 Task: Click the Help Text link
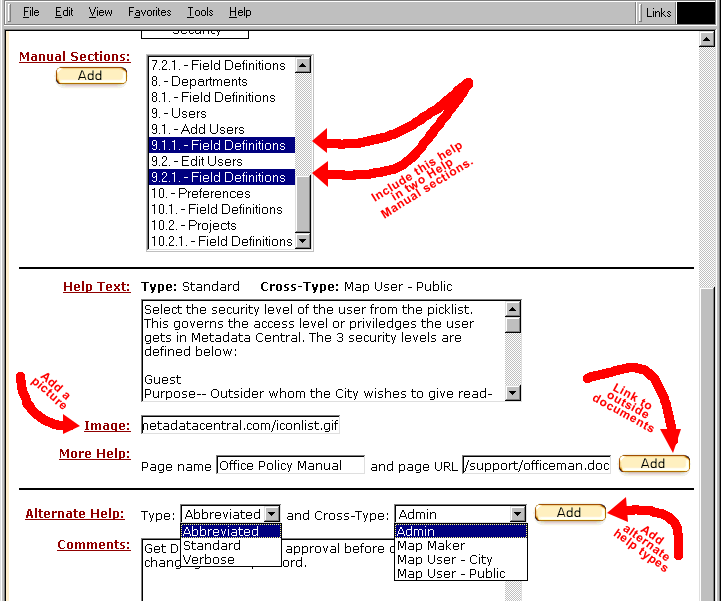pos(96,287)
